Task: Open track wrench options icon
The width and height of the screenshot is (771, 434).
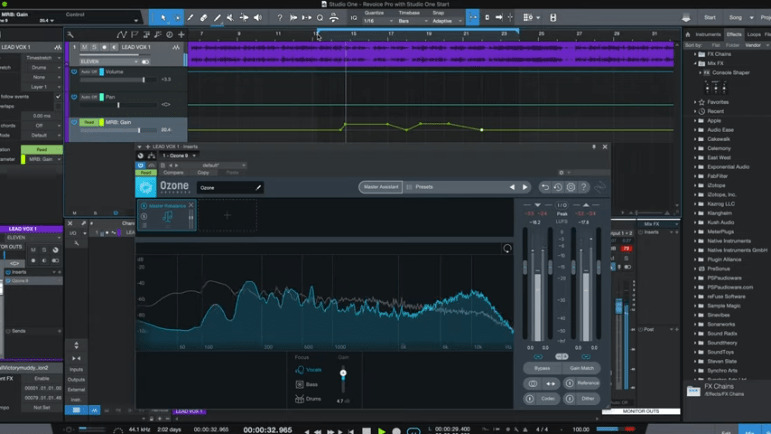Action: (x=70, y=34)
